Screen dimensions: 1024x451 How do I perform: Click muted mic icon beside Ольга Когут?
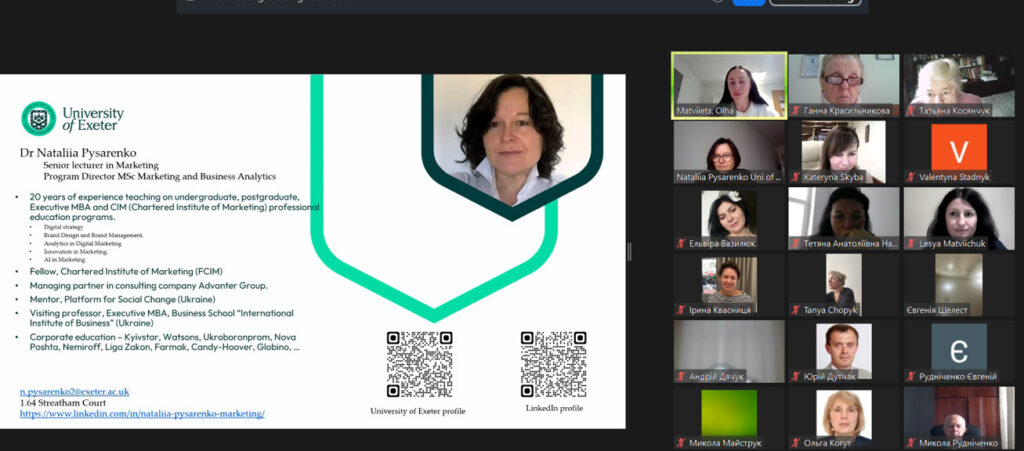tap(796, 442)
